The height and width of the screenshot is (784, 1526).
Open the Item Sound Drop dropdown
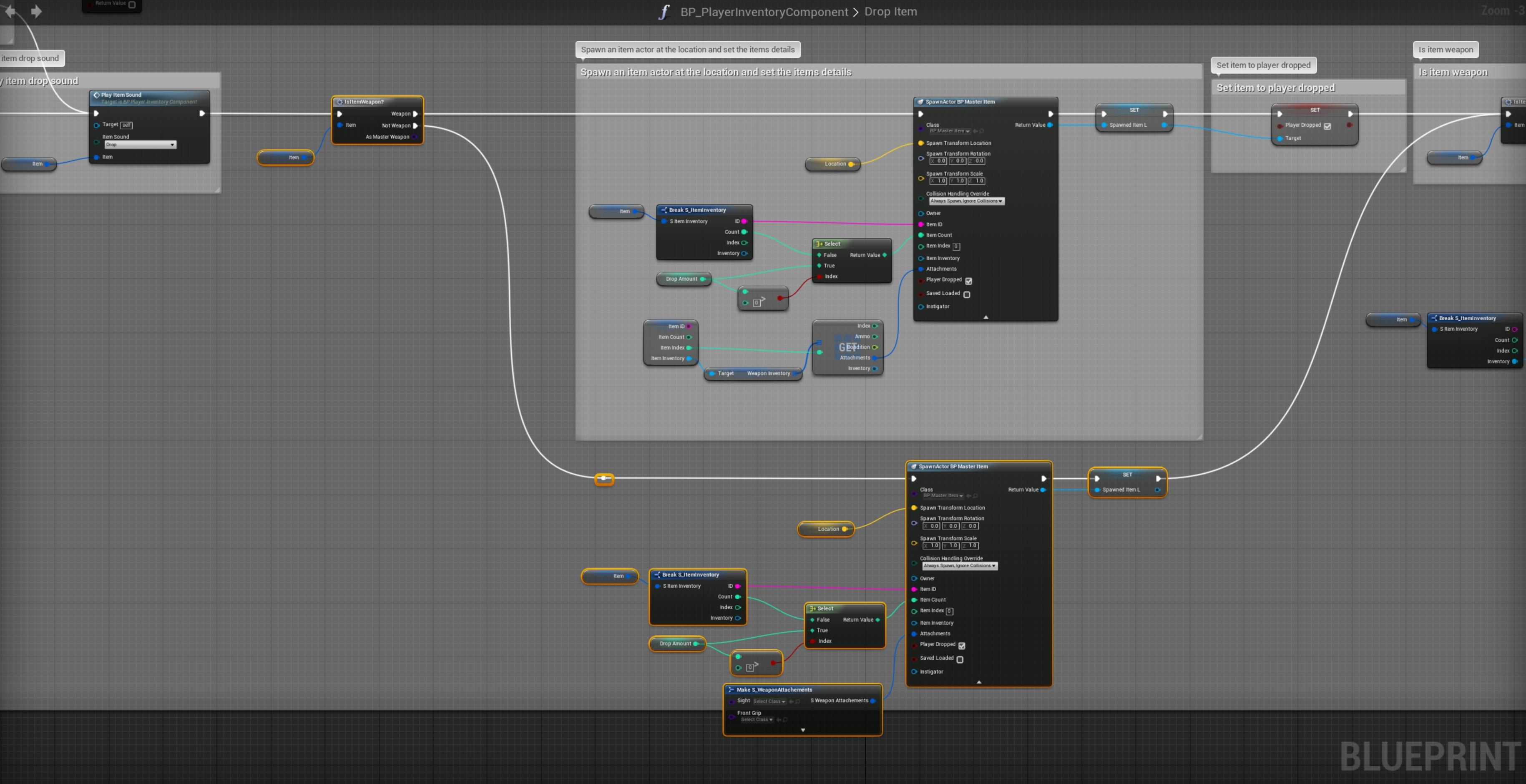pyautogui.click(x=141, y=145)
